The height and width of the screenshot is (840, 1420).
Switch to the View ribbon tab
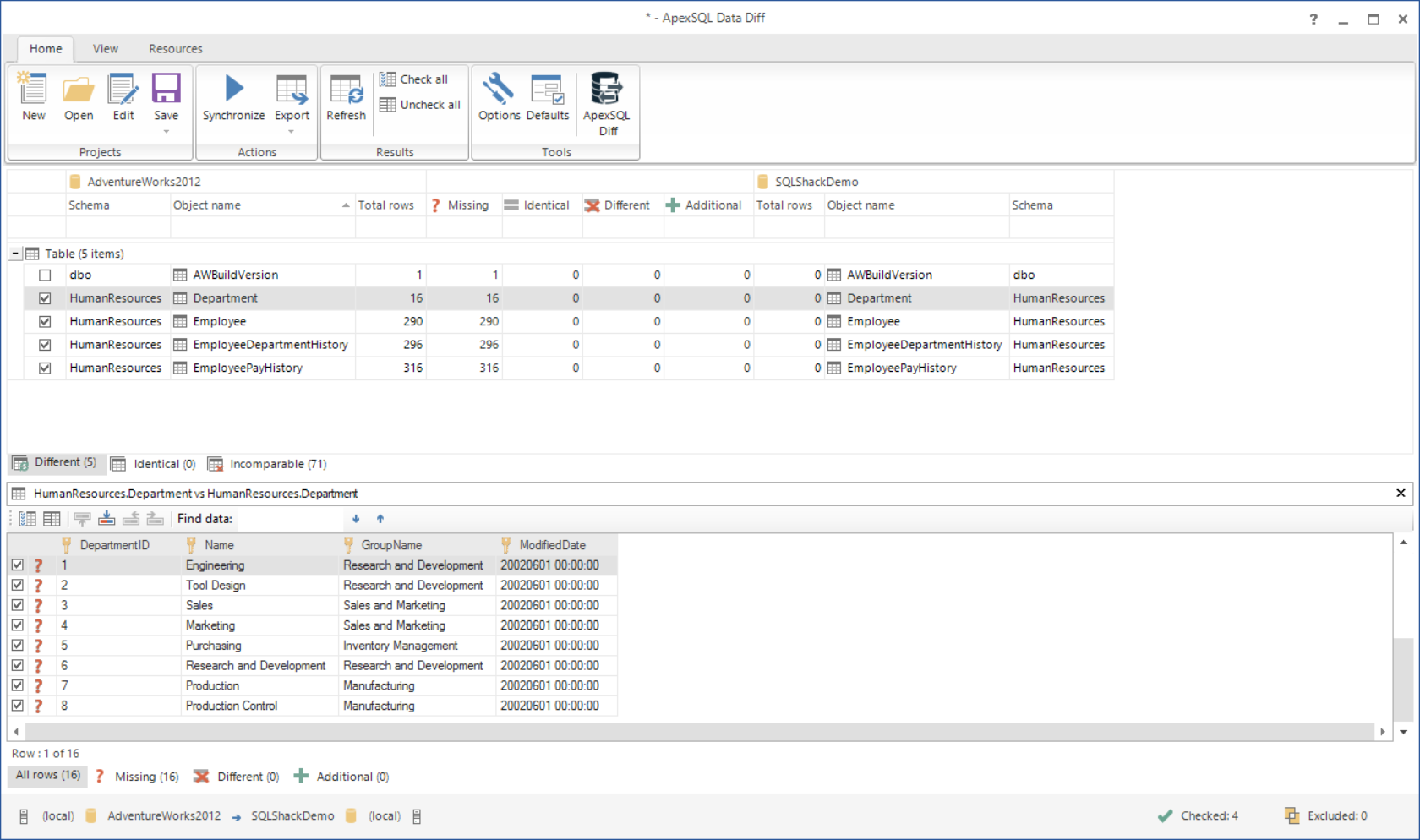106,49
